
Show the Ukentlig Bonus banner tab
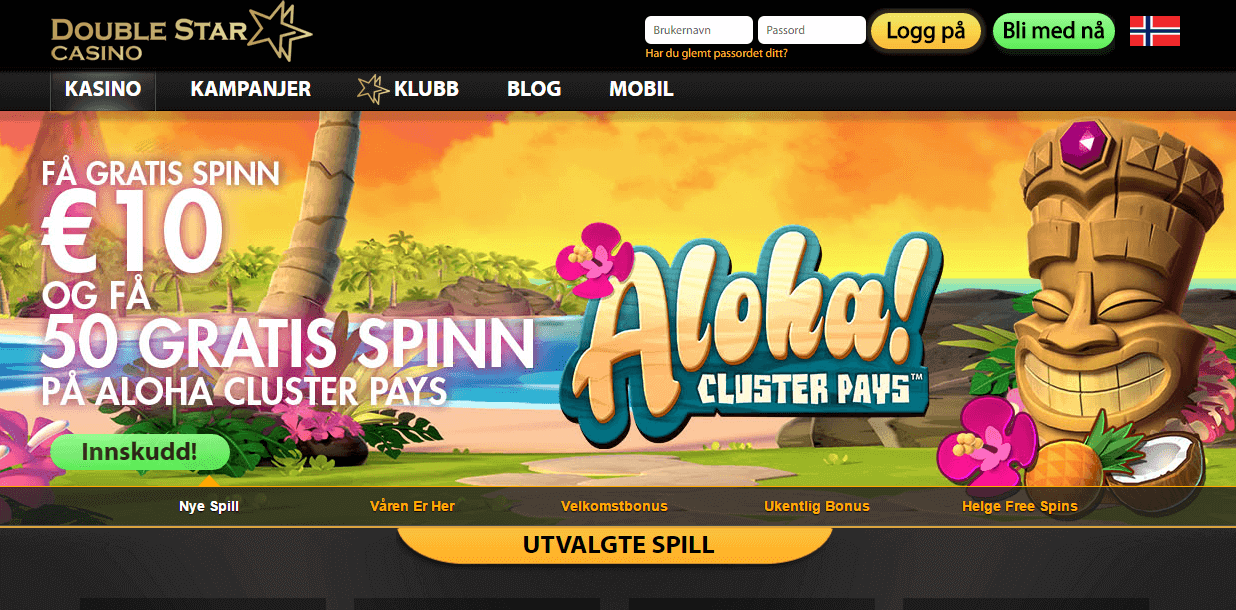pyautogui.click(x=817, y=506)
